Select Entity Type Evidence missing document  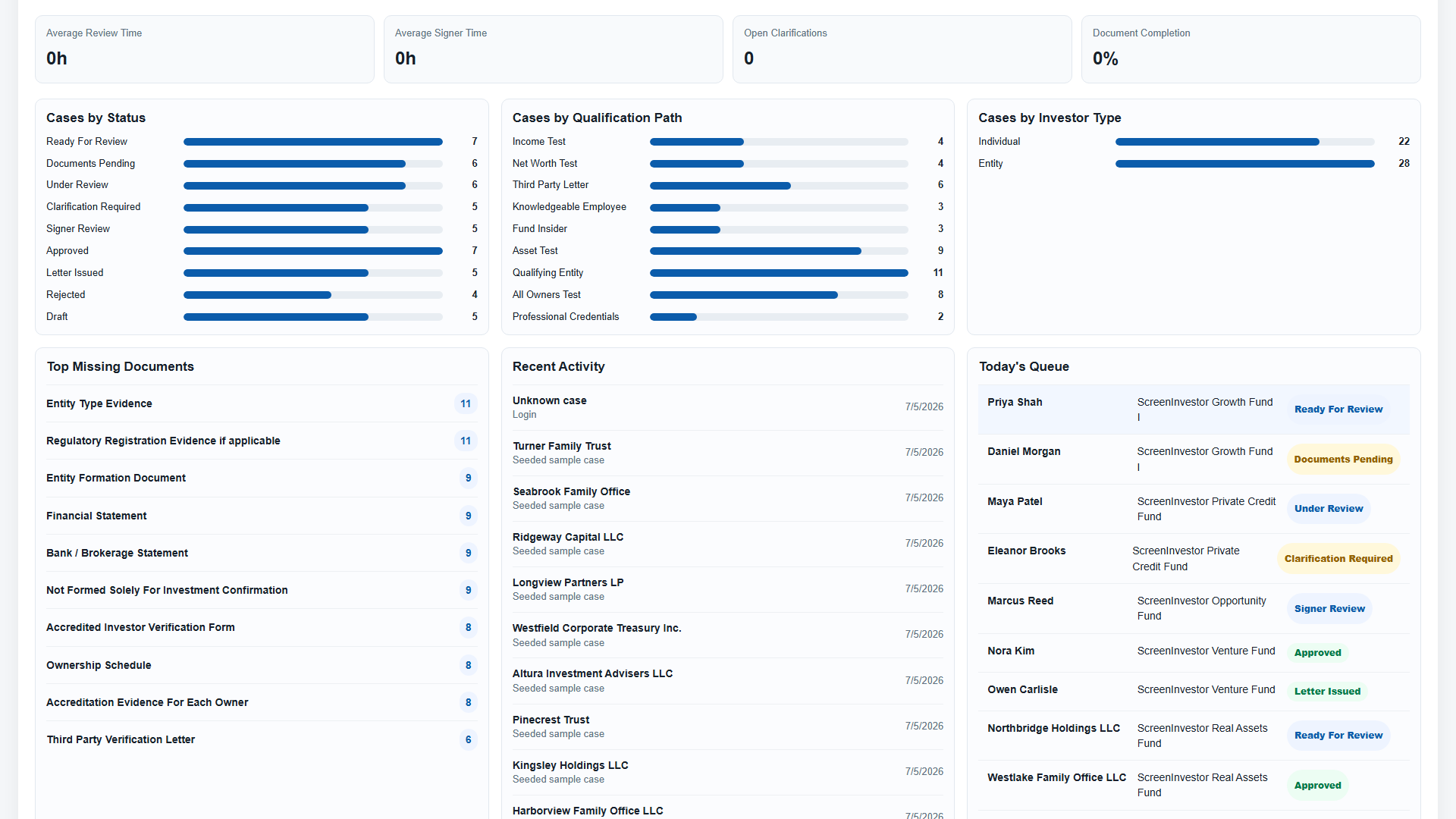[x=262, y=404]
